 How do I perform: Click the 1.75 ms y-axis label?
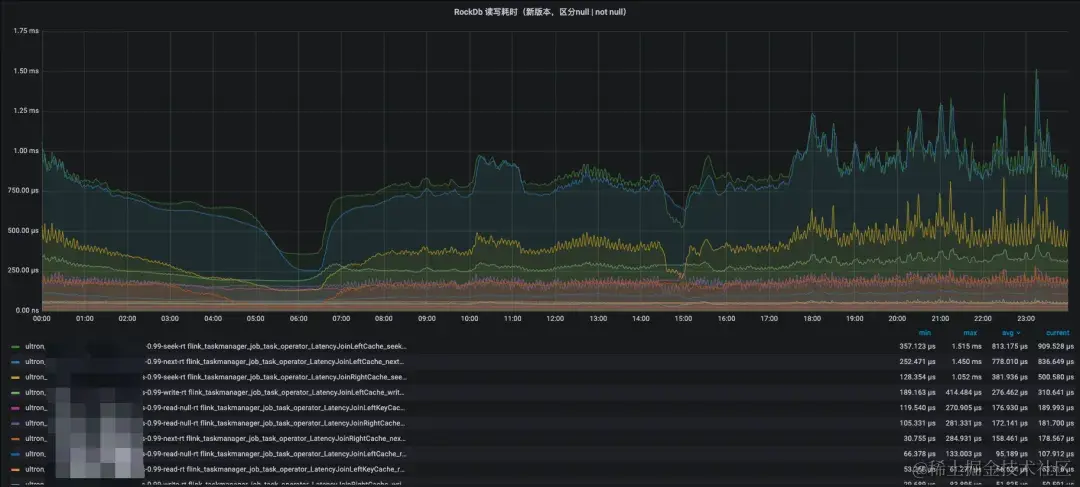[26, 31]
